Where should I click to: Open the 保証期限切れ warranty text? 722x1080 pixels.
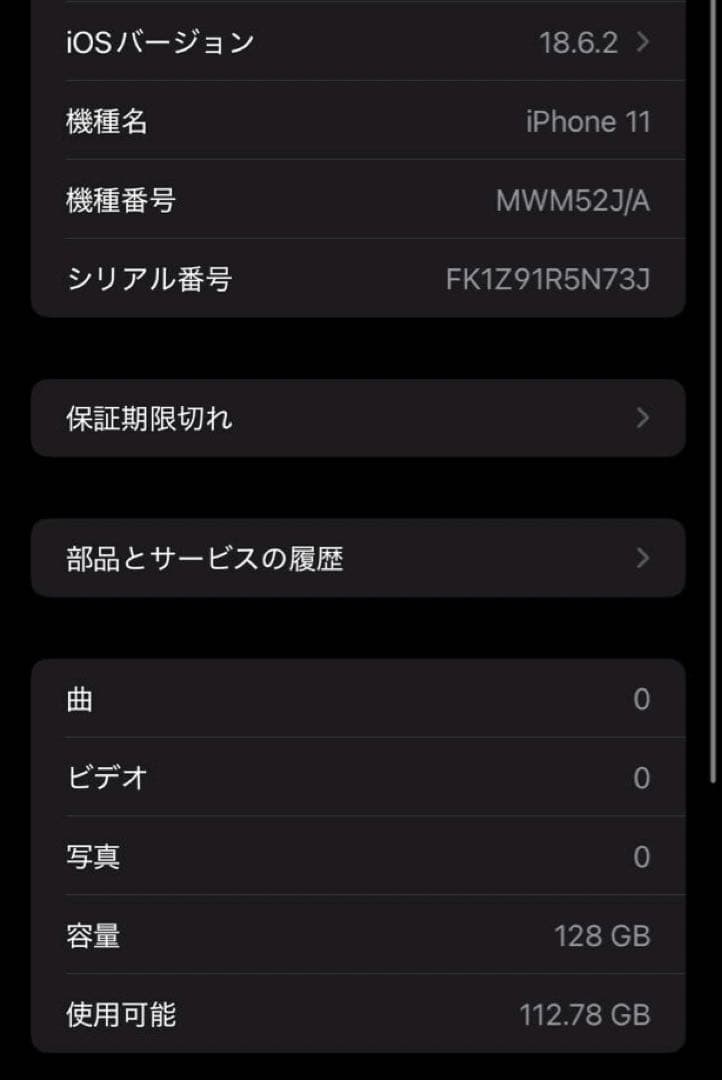[x=150, y=418]
